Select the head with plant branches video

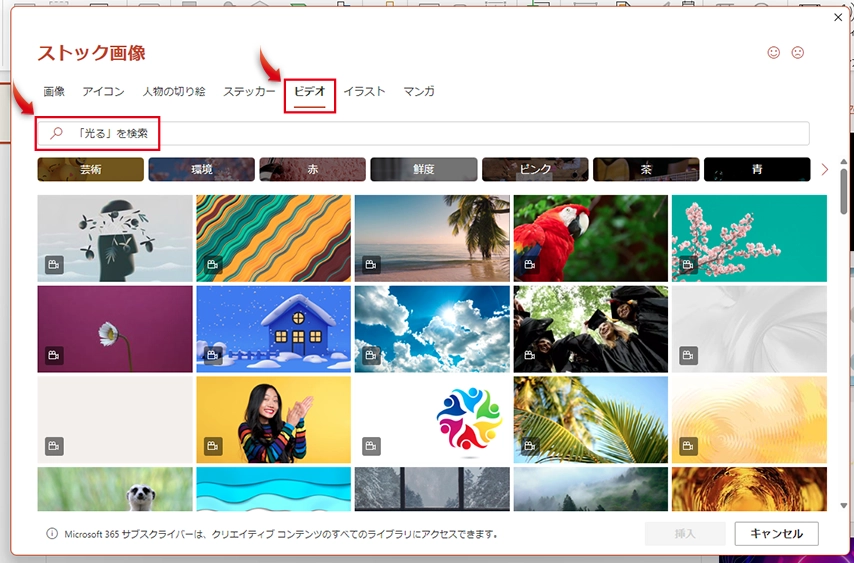point(115,238)
